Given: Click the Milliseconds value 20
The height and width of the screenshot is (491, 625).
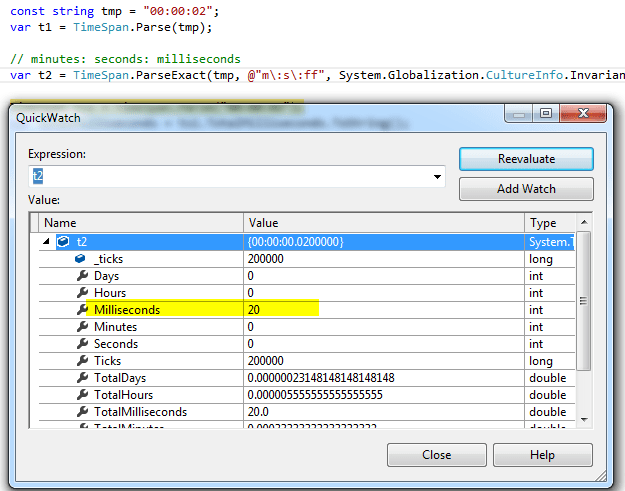Looking at the screenshot, I should point(254,310).
